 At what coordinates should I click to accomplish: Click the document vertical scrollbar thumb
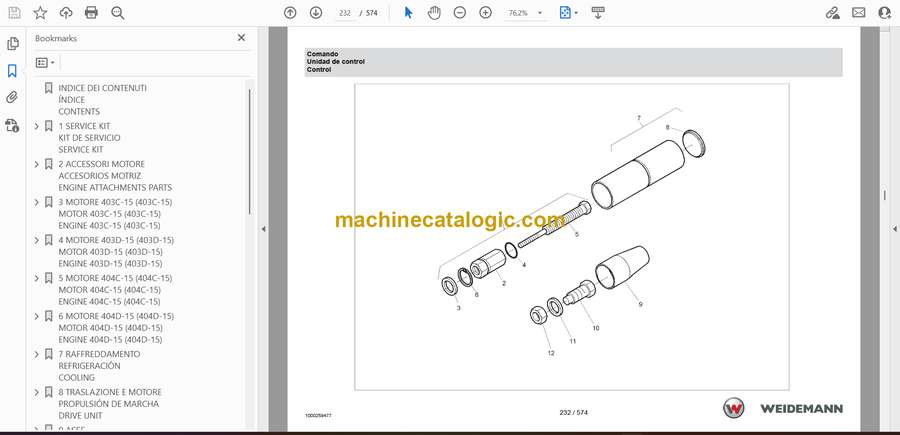click(885, 195)
